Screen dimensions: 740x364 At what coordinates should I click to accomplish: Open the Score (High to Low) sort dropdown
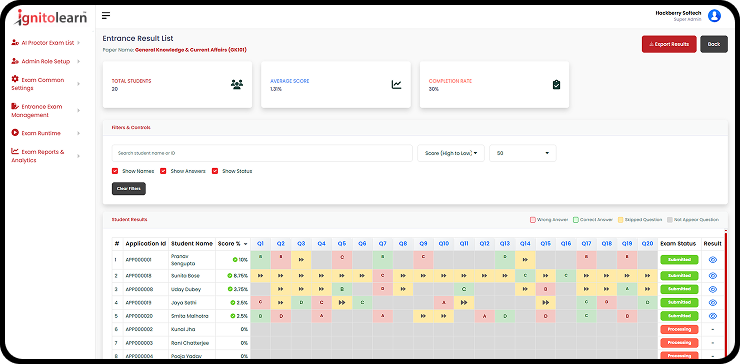pos(451,153)
